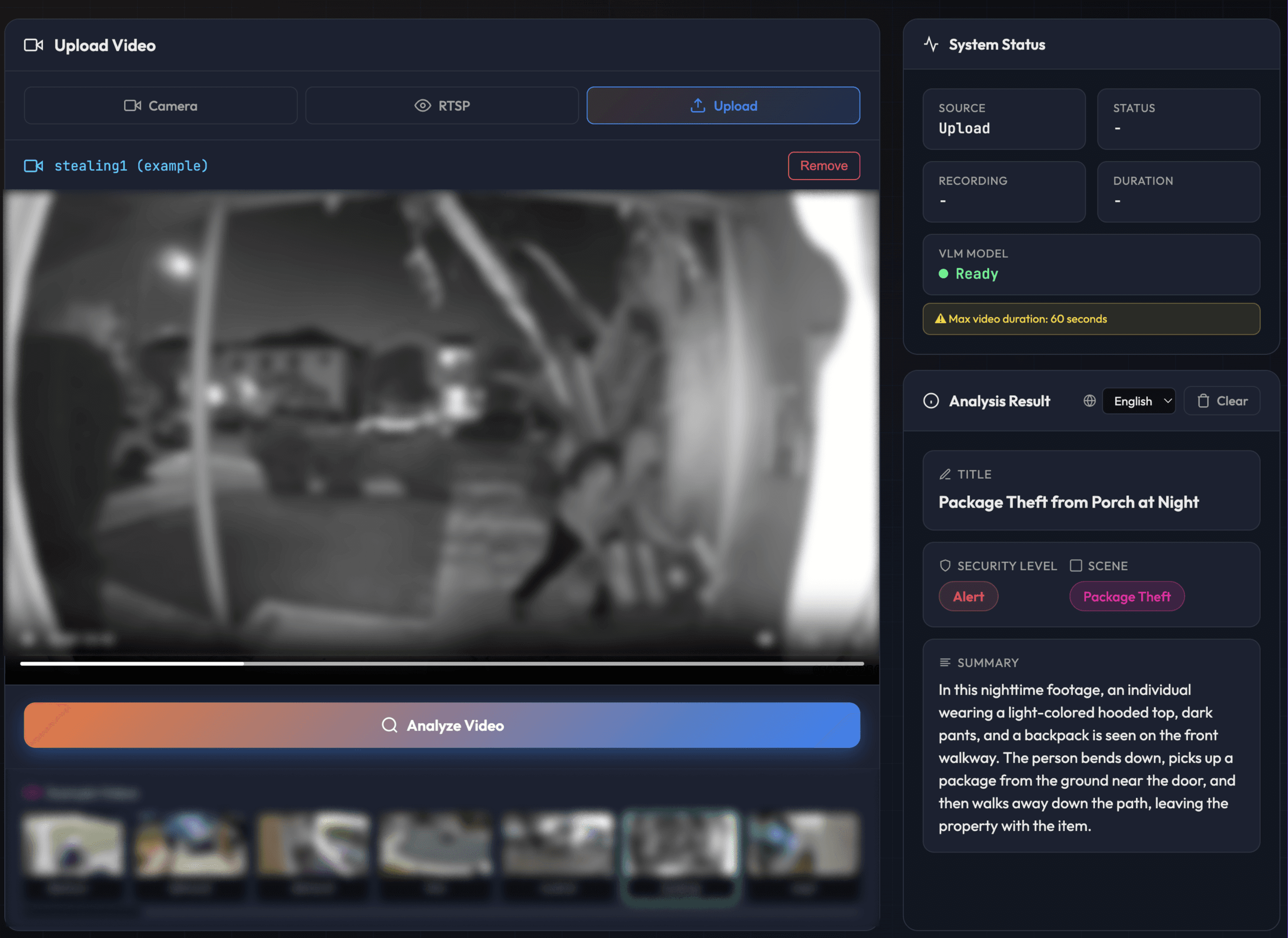
Task: Select the Upload source tab
Action: tap(723, 105)
